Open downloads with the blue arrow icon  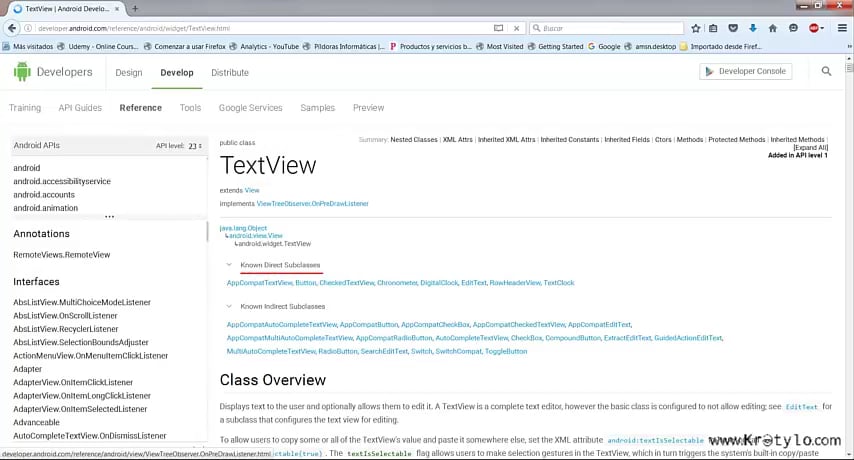coord(753,28)
